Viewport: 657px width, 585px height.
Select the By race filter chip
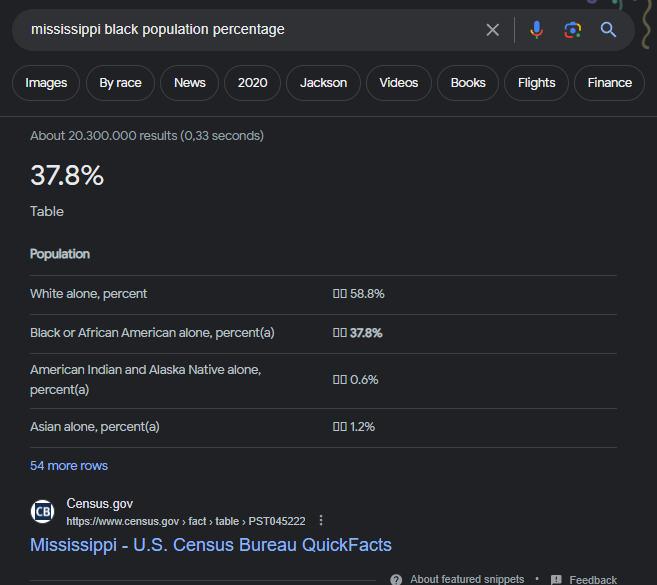click(x=120, y=83)
